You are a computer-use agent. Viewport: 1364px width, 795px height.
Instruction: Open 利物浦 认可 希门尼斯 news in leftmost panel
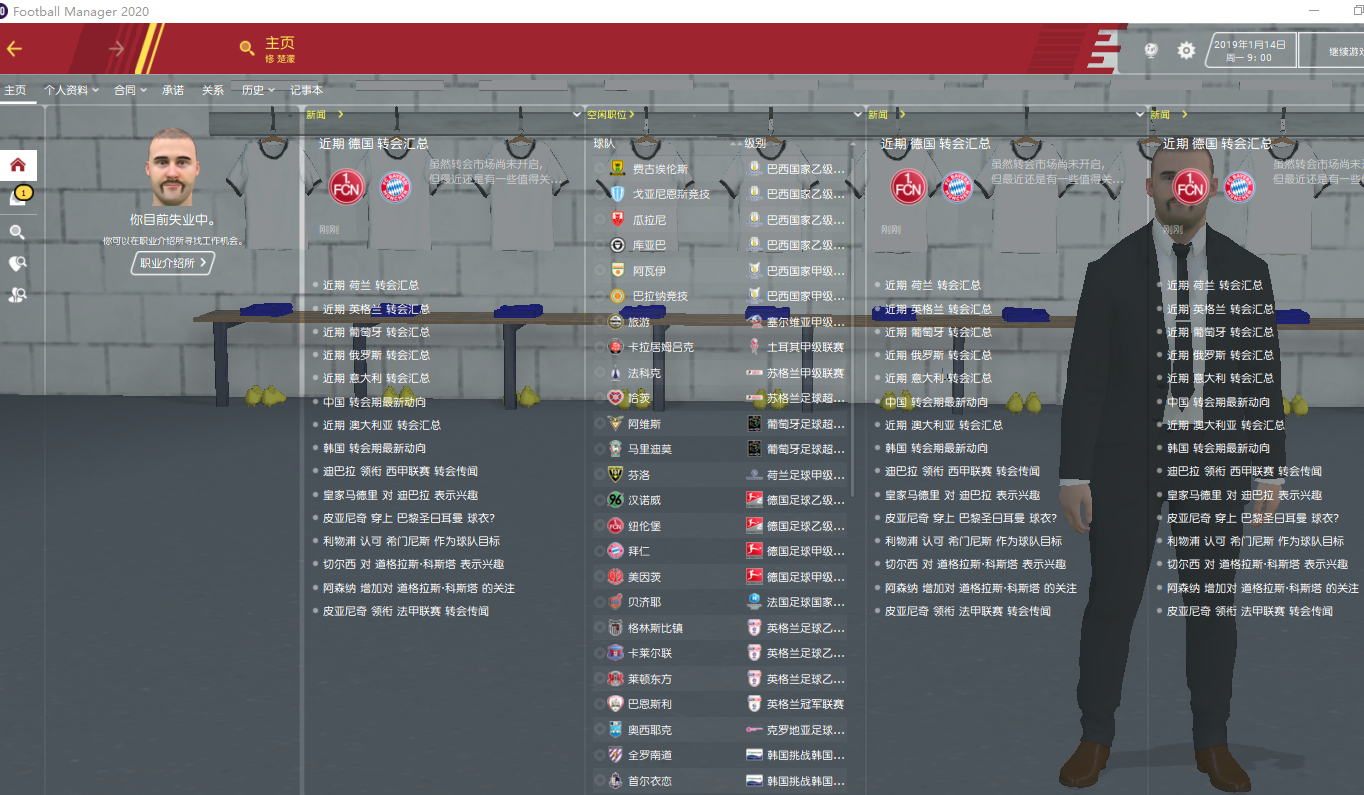point(411,541)
